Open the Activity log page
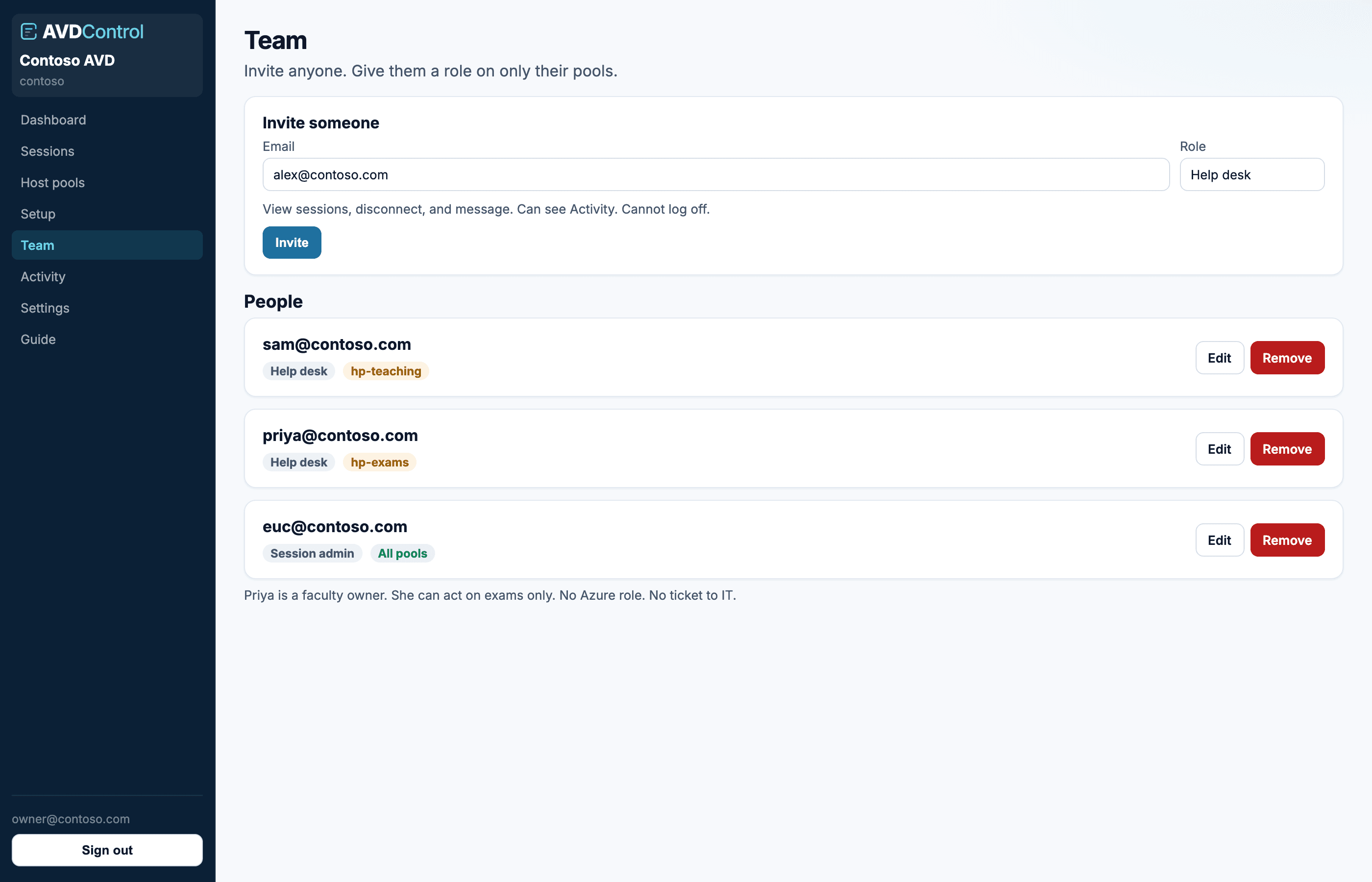Image resolution: width=1372 pixels, height=882 pixels. [107, 277]
